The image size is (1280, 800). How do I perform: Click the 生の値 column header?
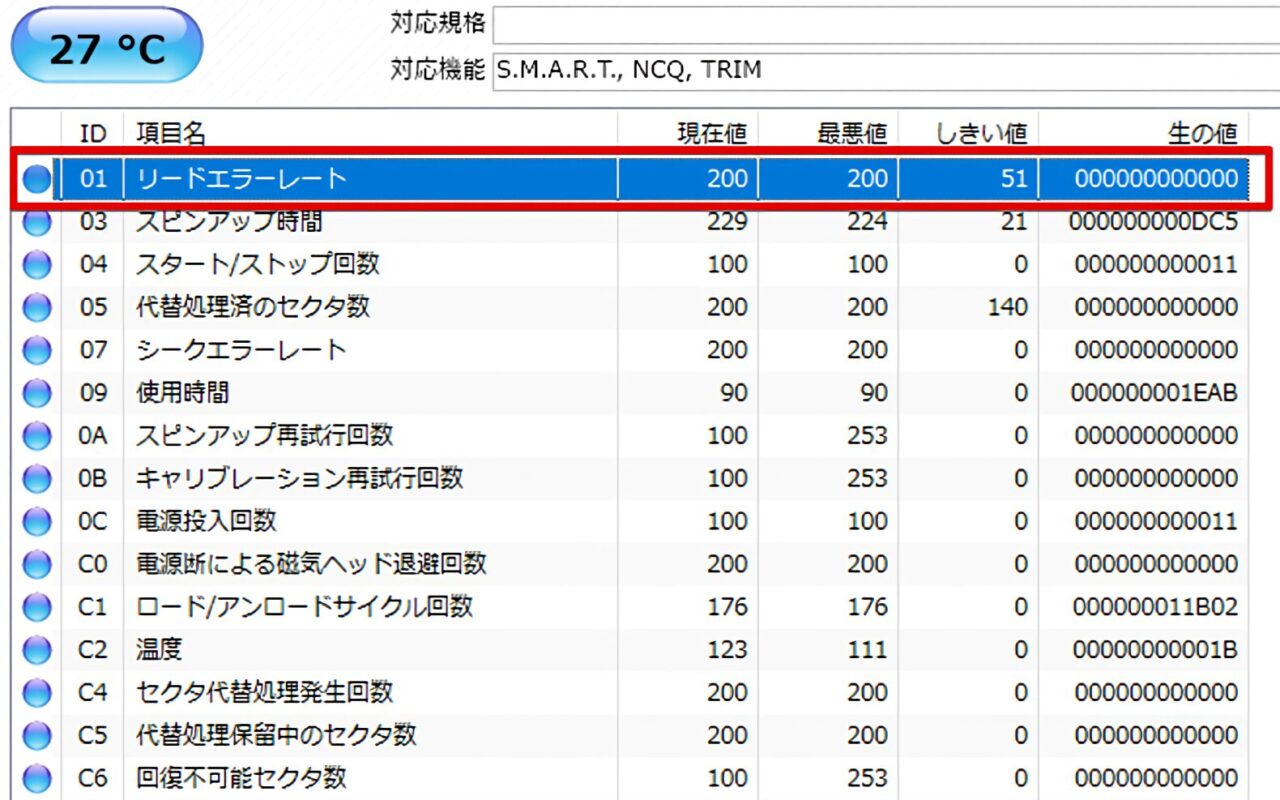[x=1143, y=132]
